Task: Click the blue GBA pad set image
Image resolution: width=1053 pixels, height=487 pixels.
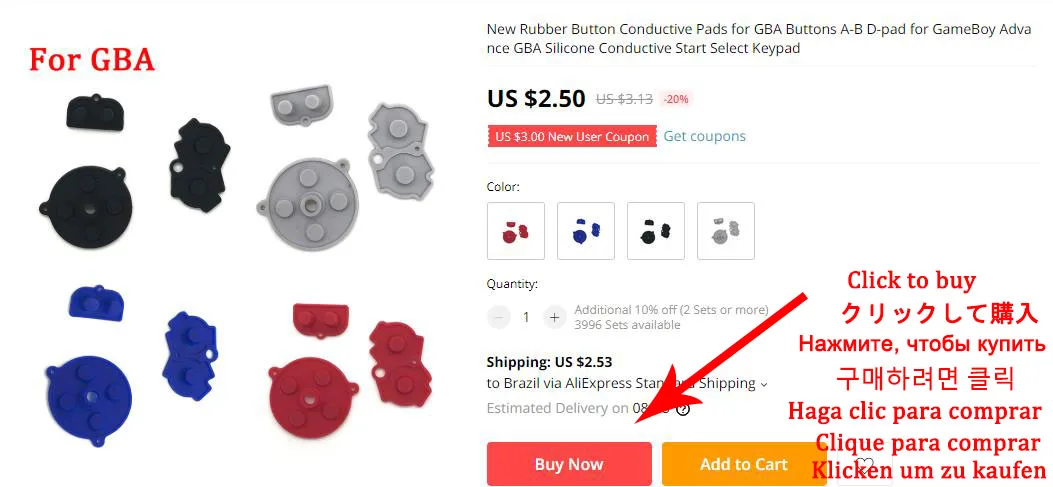Action: pyautogui.click(x=132, y=363)
